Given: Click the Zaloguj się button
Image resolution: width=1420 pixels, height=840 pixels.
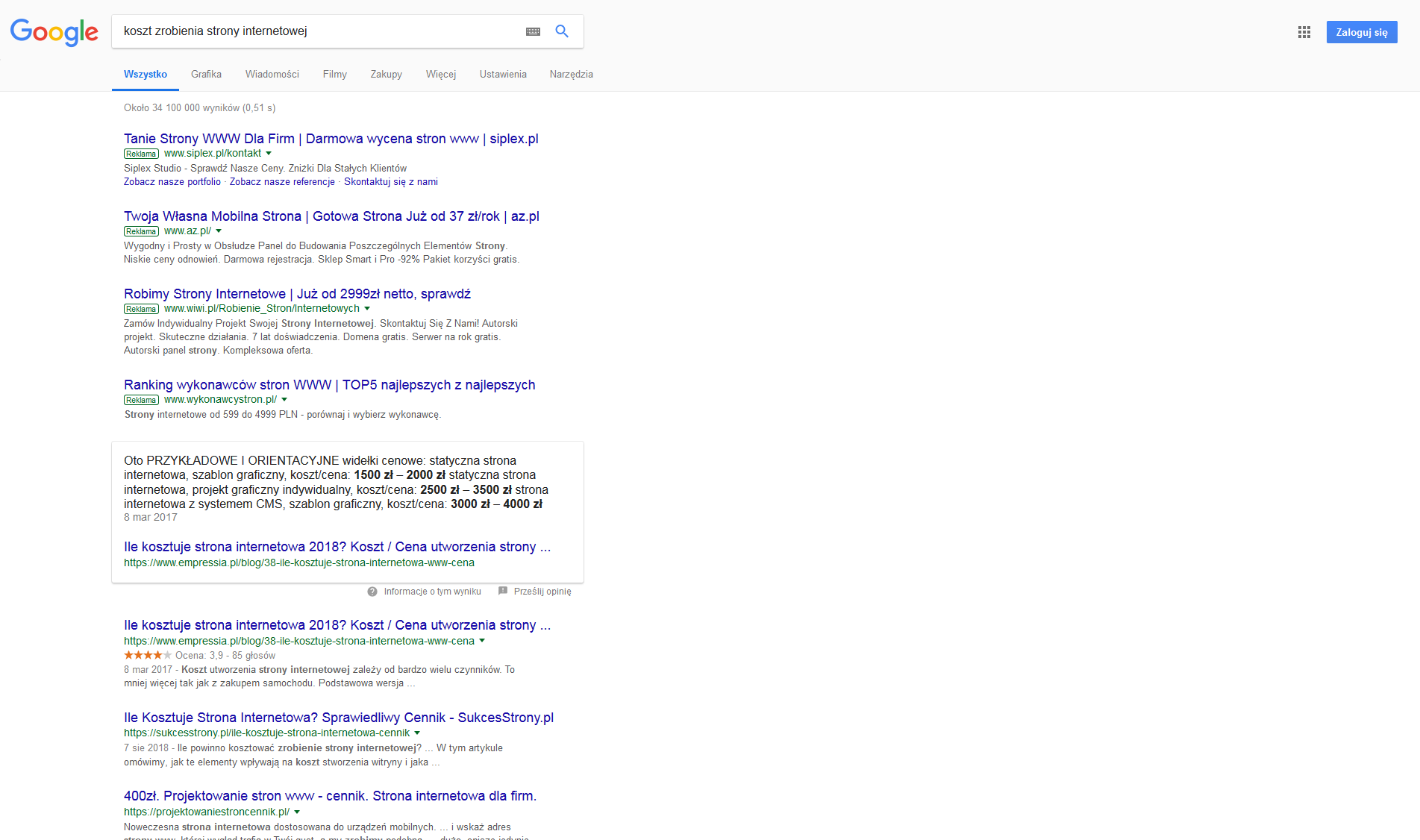Looking at the screenshot, I should [x=1362, y=32].
